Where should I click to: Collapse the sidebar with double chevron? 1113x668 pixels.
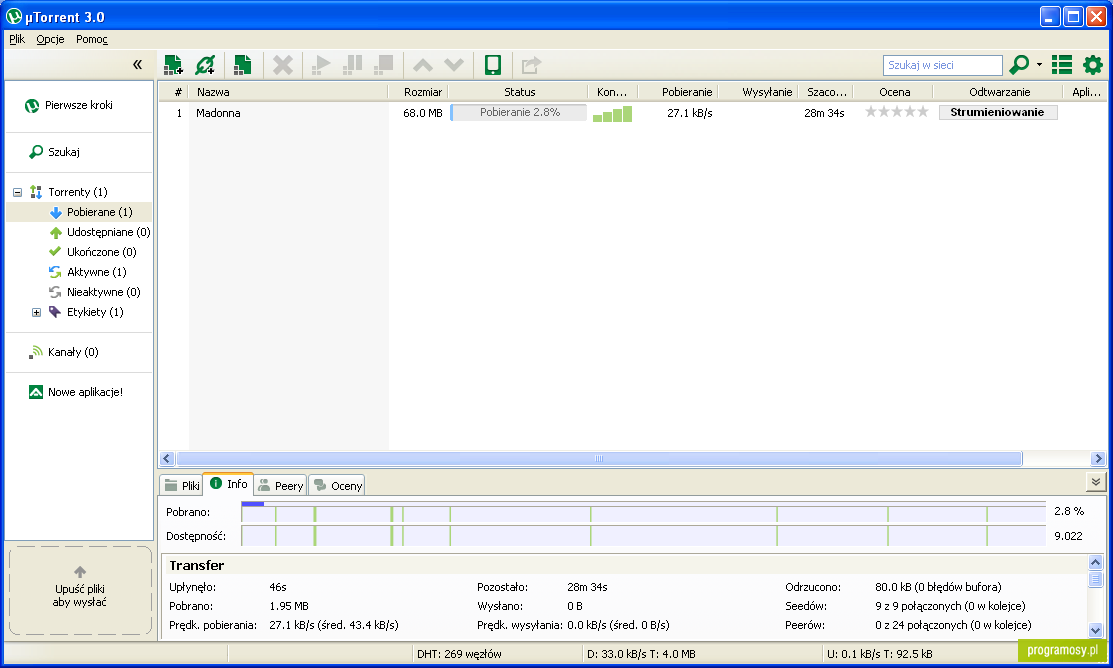tap(137, 65)
